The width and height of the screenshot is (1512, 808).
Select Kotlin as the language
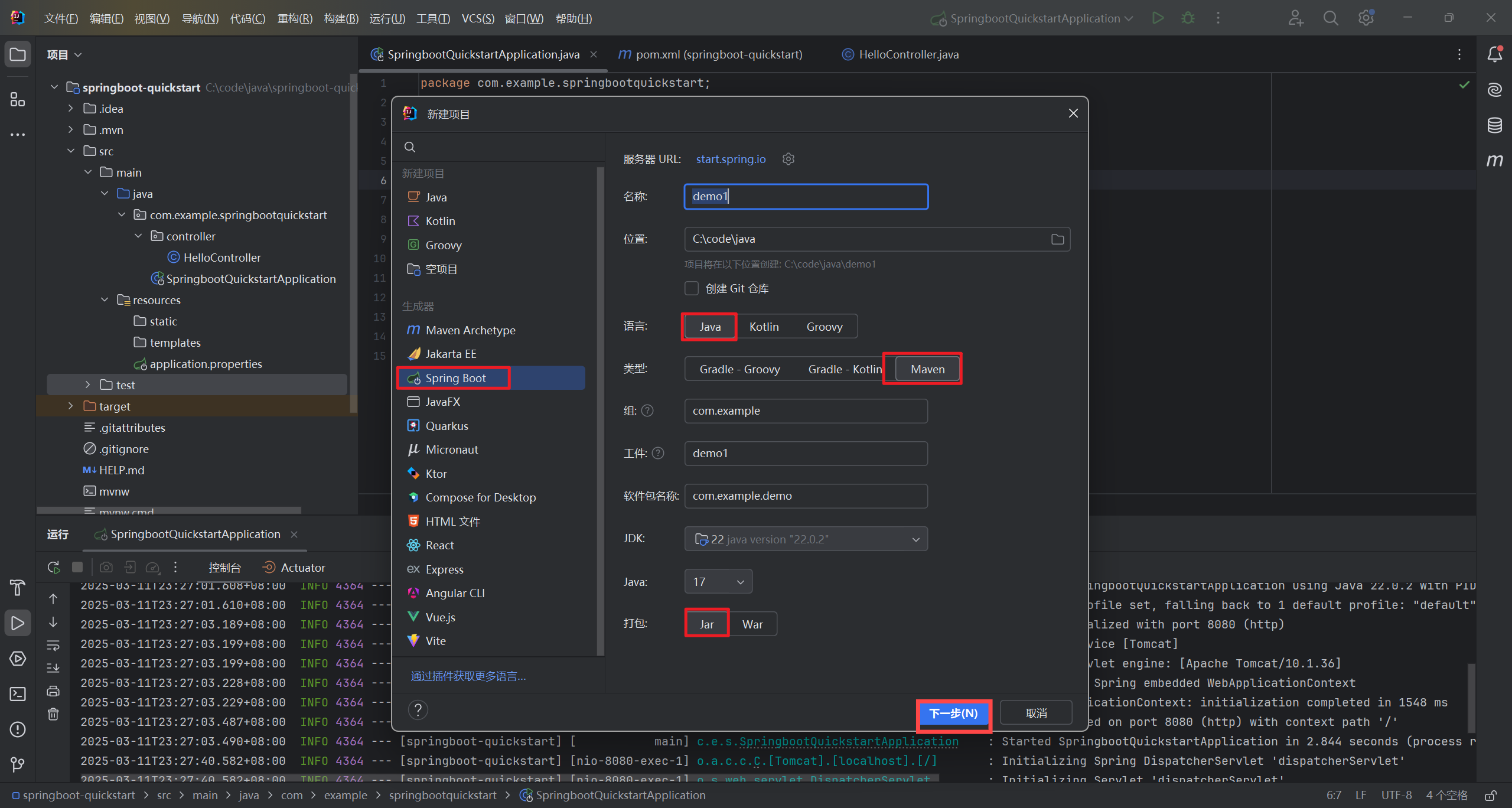[x=764, y=327]
